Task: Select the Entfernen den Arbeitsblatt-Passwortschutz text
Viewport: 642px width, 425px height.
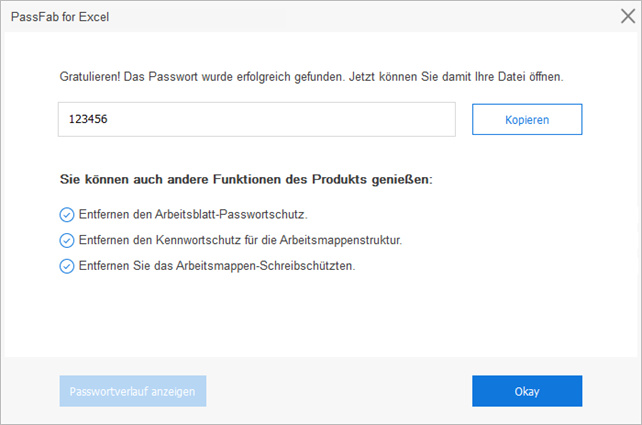Action: [193, 215]
